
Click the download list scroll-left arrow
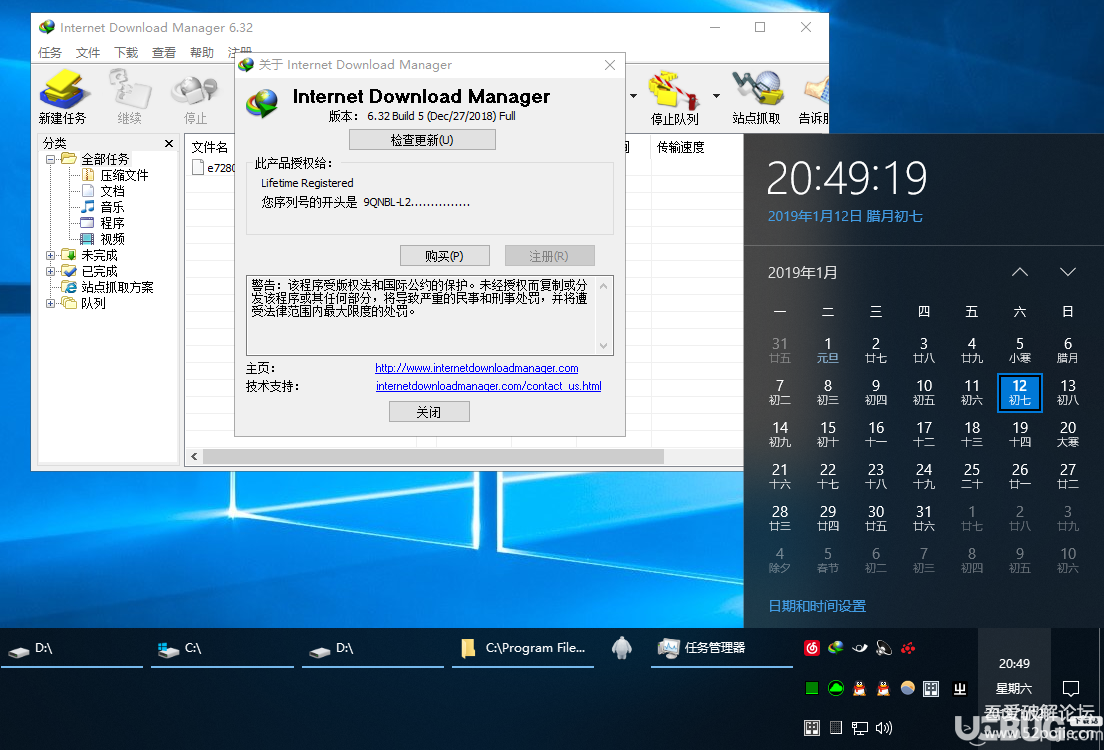(x=194, y=456)
